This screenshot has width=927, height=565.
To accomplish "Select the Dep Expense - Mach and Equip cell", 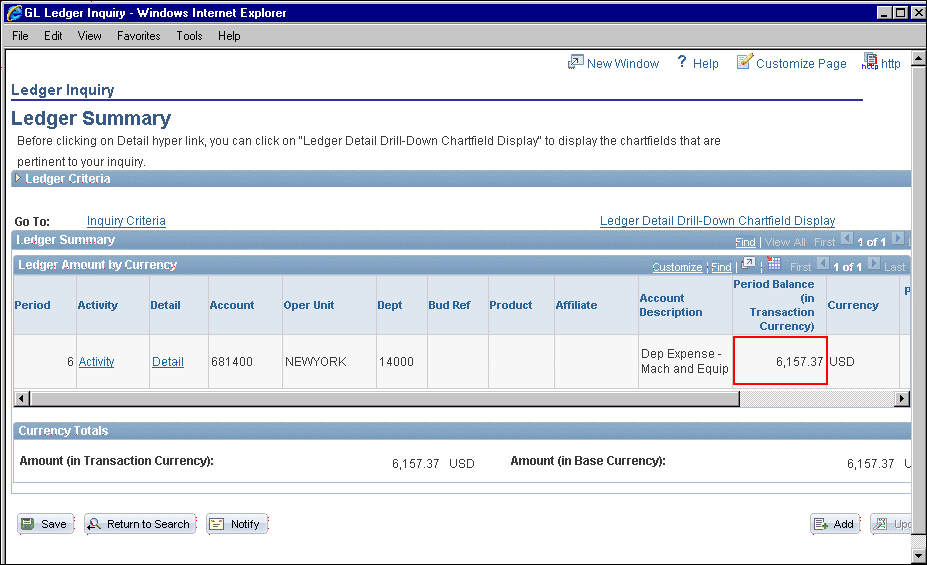I will tap(685, 361).
